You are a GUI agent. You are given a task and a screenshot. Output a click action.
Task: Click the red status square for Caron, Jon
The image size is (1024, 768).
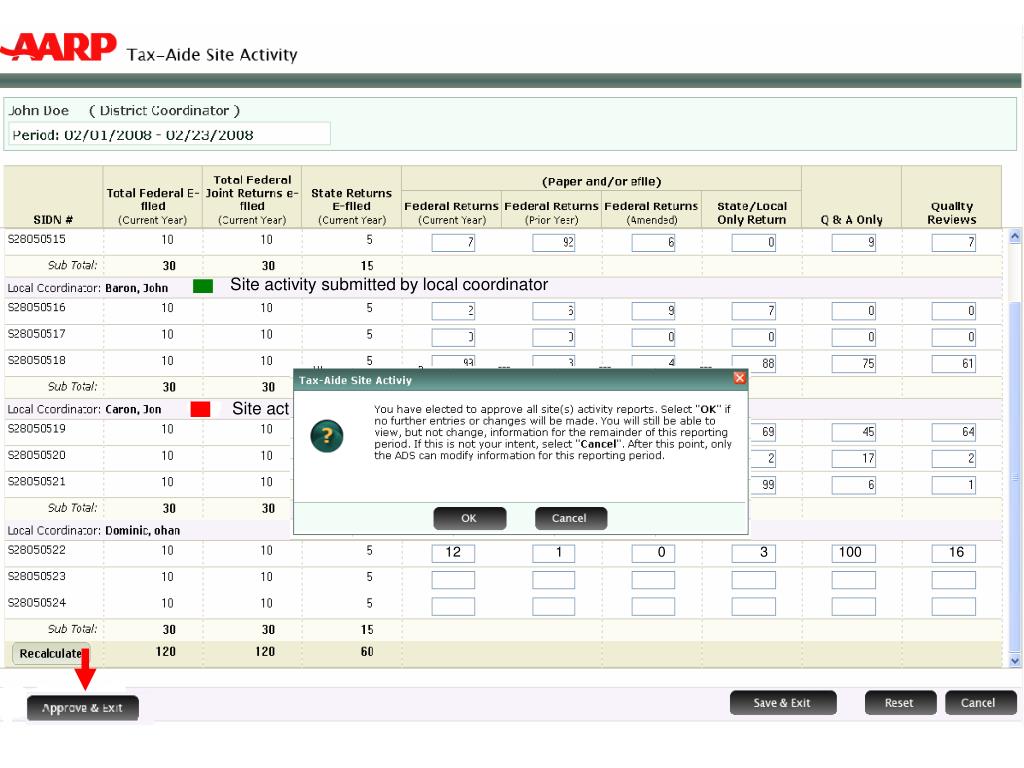coord(200,409)
